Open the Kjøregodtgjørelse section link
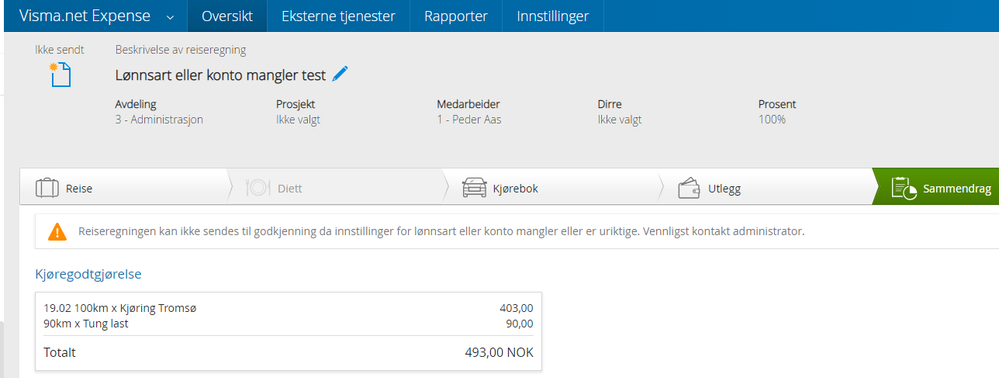Screen dimensions: 999x378 pos(88,275)
